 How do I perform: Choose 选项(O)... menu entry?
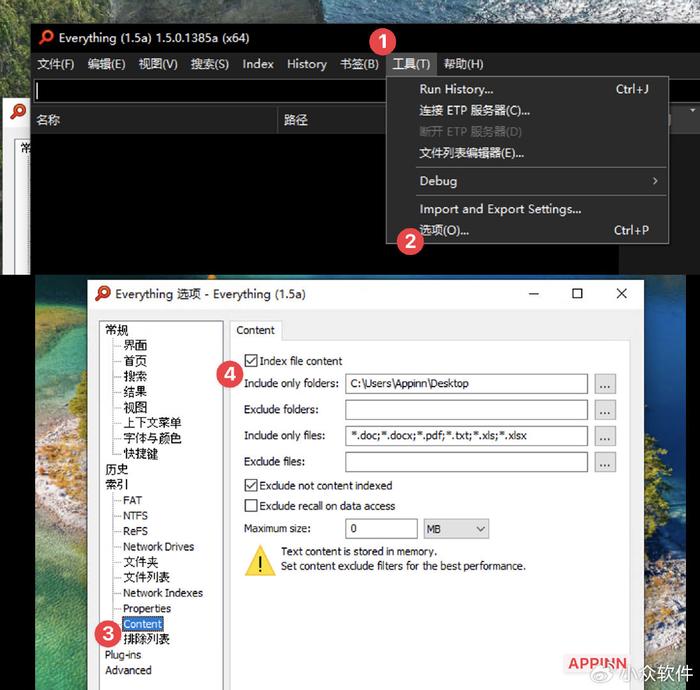pyautogui.click(x=527, y=230)
